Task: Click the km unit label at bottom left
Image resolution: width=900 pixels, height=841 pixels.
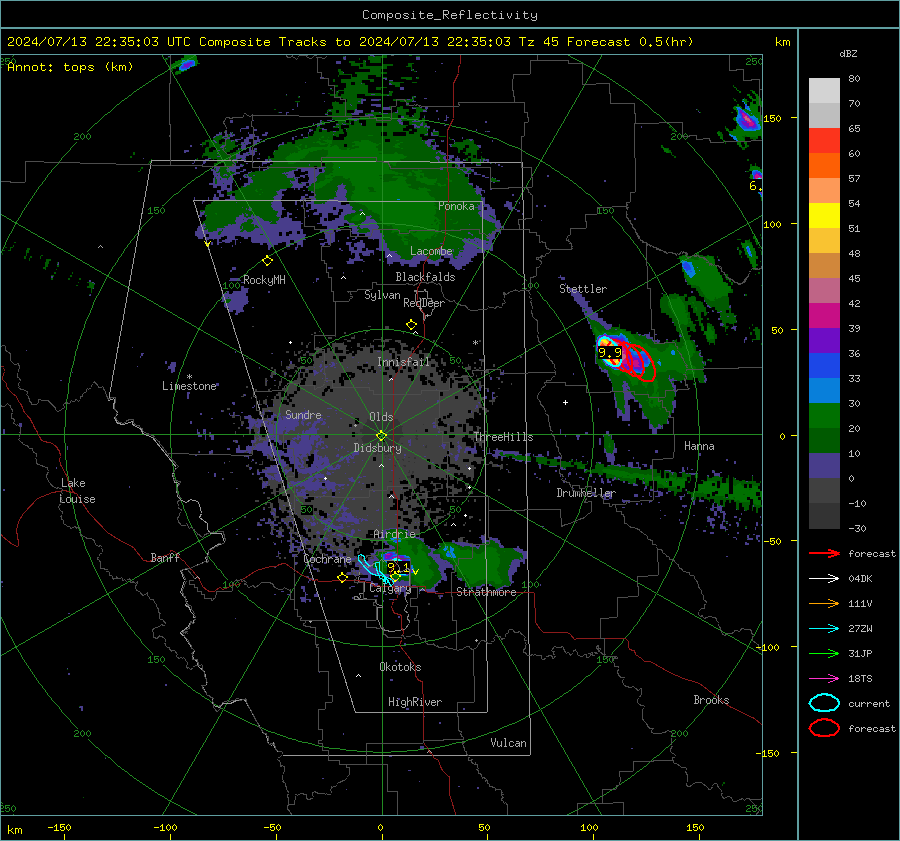Action: pos(14,830)
